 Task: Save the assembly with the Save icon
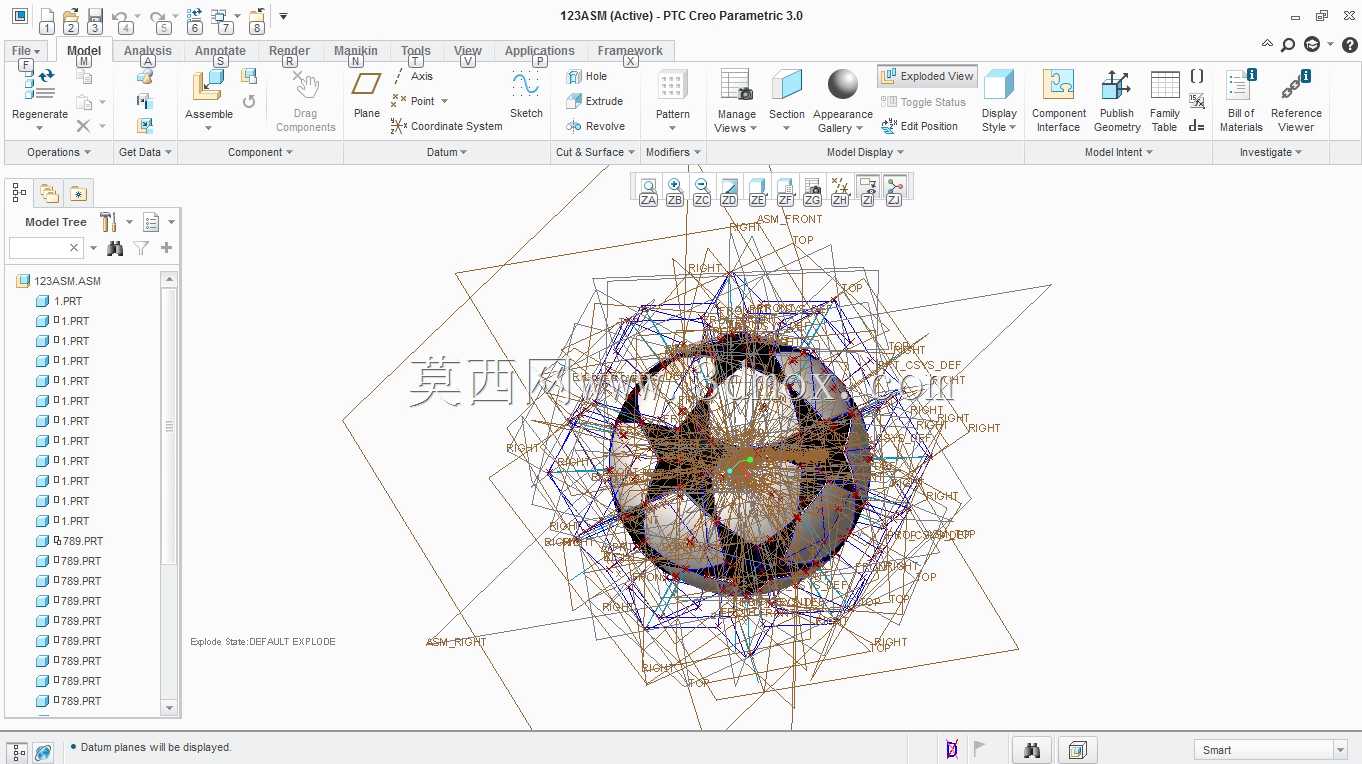[94, 16]
